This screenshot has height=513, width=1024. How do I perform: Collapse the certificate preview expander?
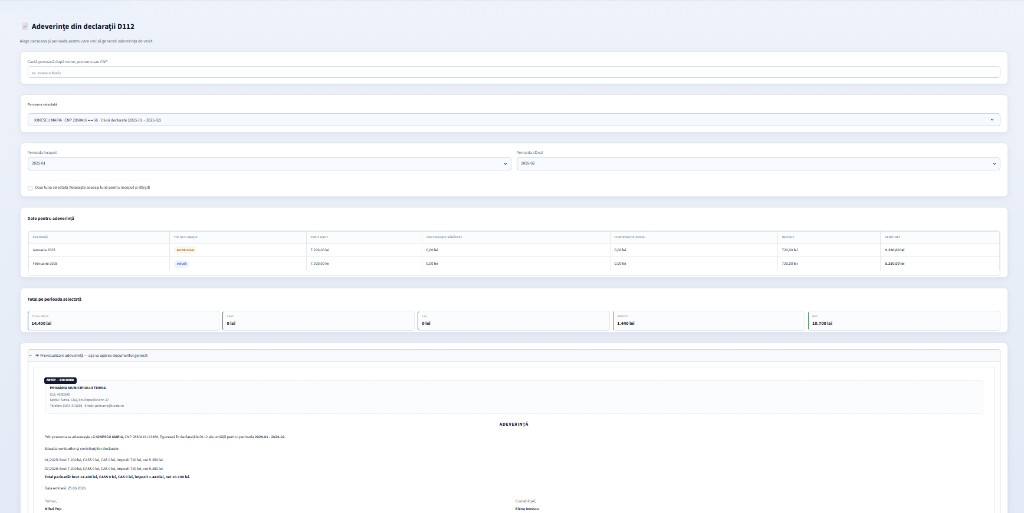point(513,356)
